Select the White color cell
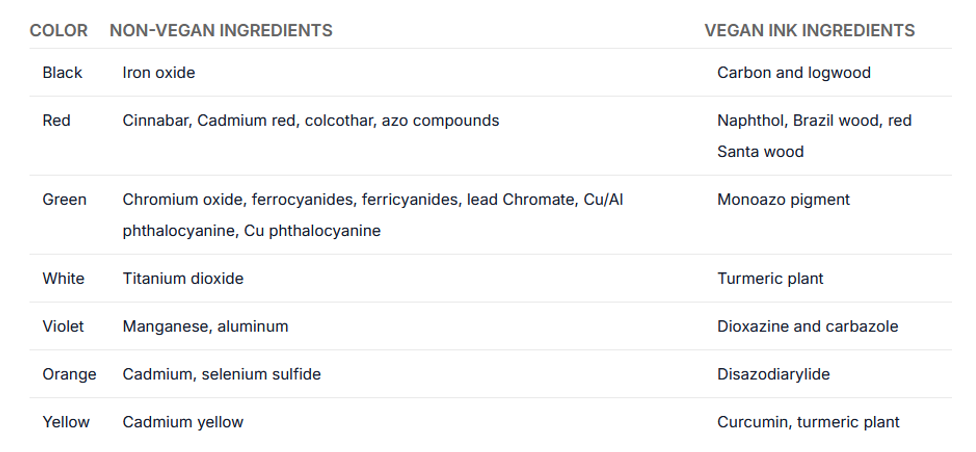Screen dimensions: 976x452 [x=63, y=279]
